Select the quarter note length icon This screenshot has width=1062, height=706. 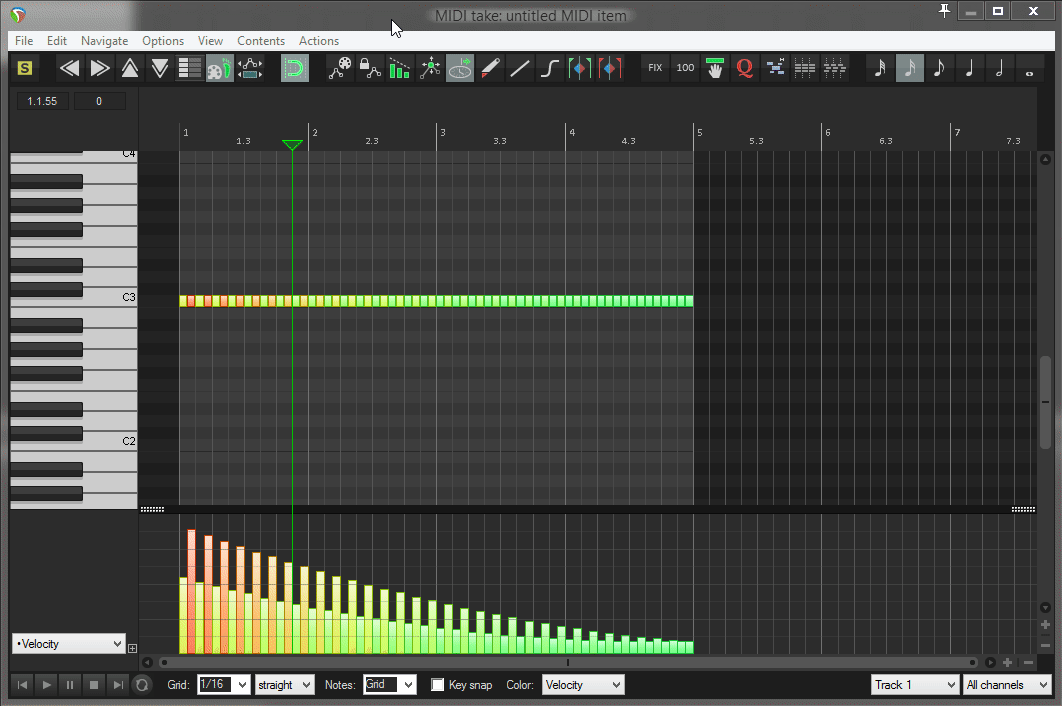pyautogui.click(x=969, y=68)
